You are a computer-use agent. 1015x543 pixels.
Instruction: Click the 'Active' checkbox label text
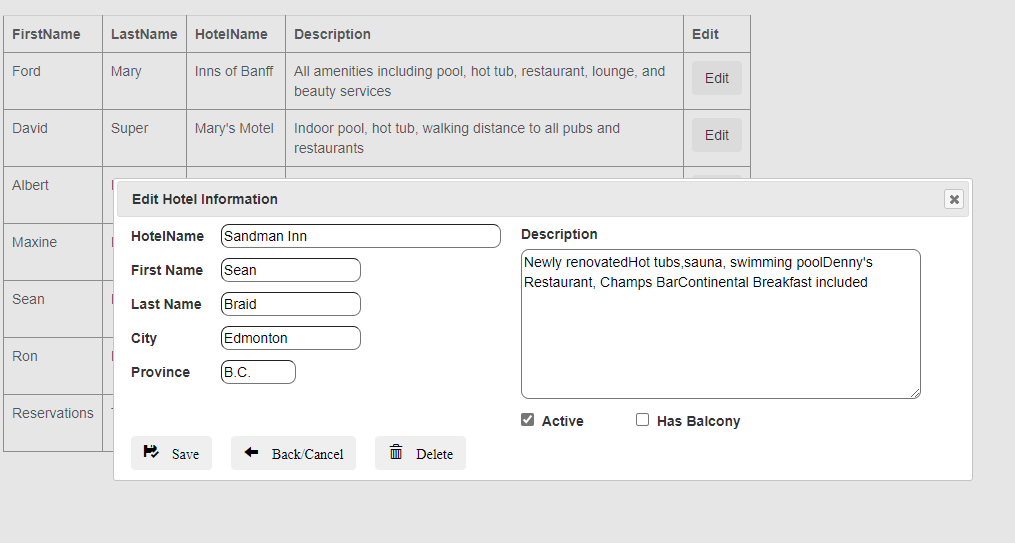click(563, 421)
